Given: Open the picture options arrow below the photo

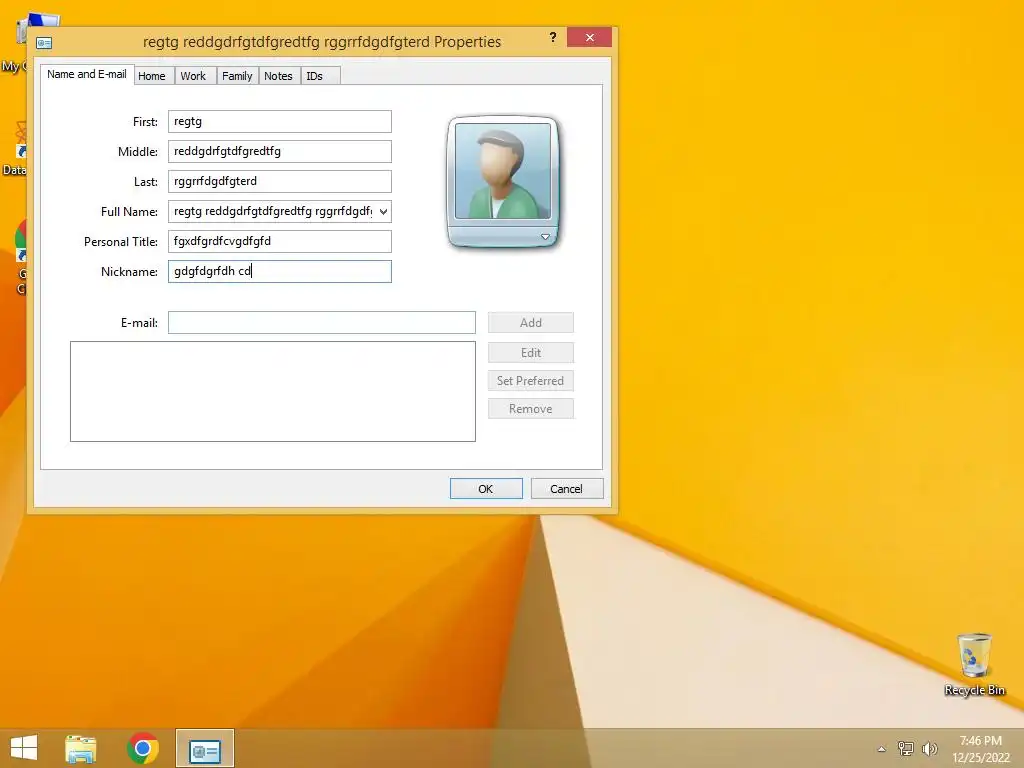Looking at the screenshot, I should (545, 237).
